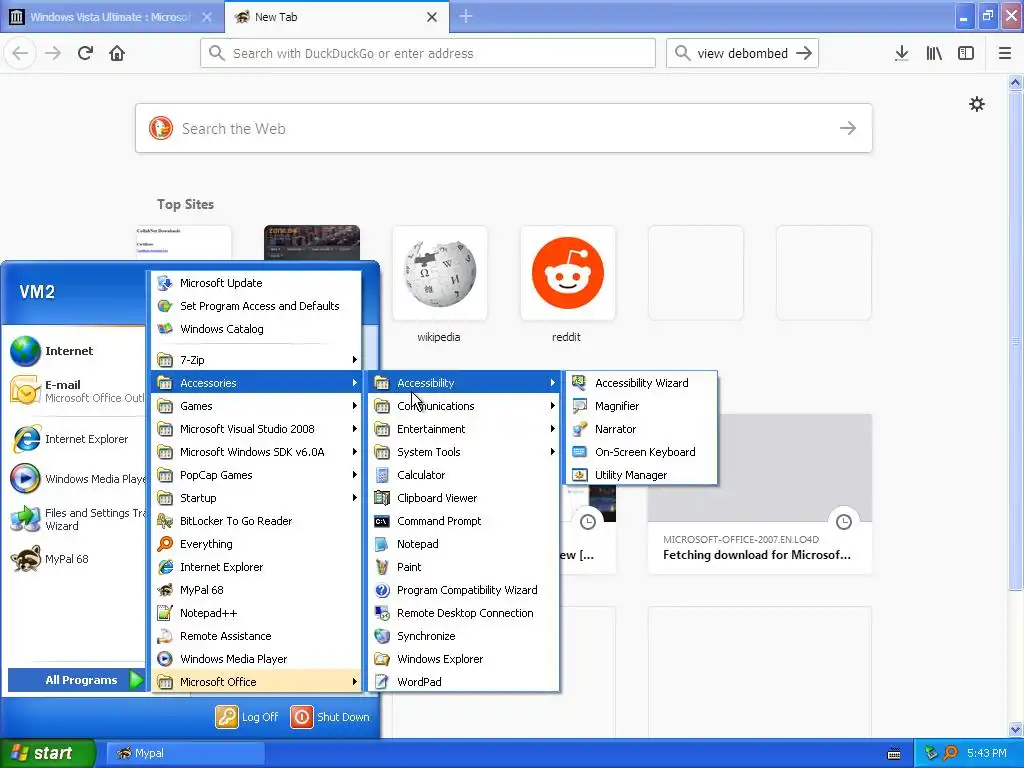Click the browser address bar

pos(428,53)
